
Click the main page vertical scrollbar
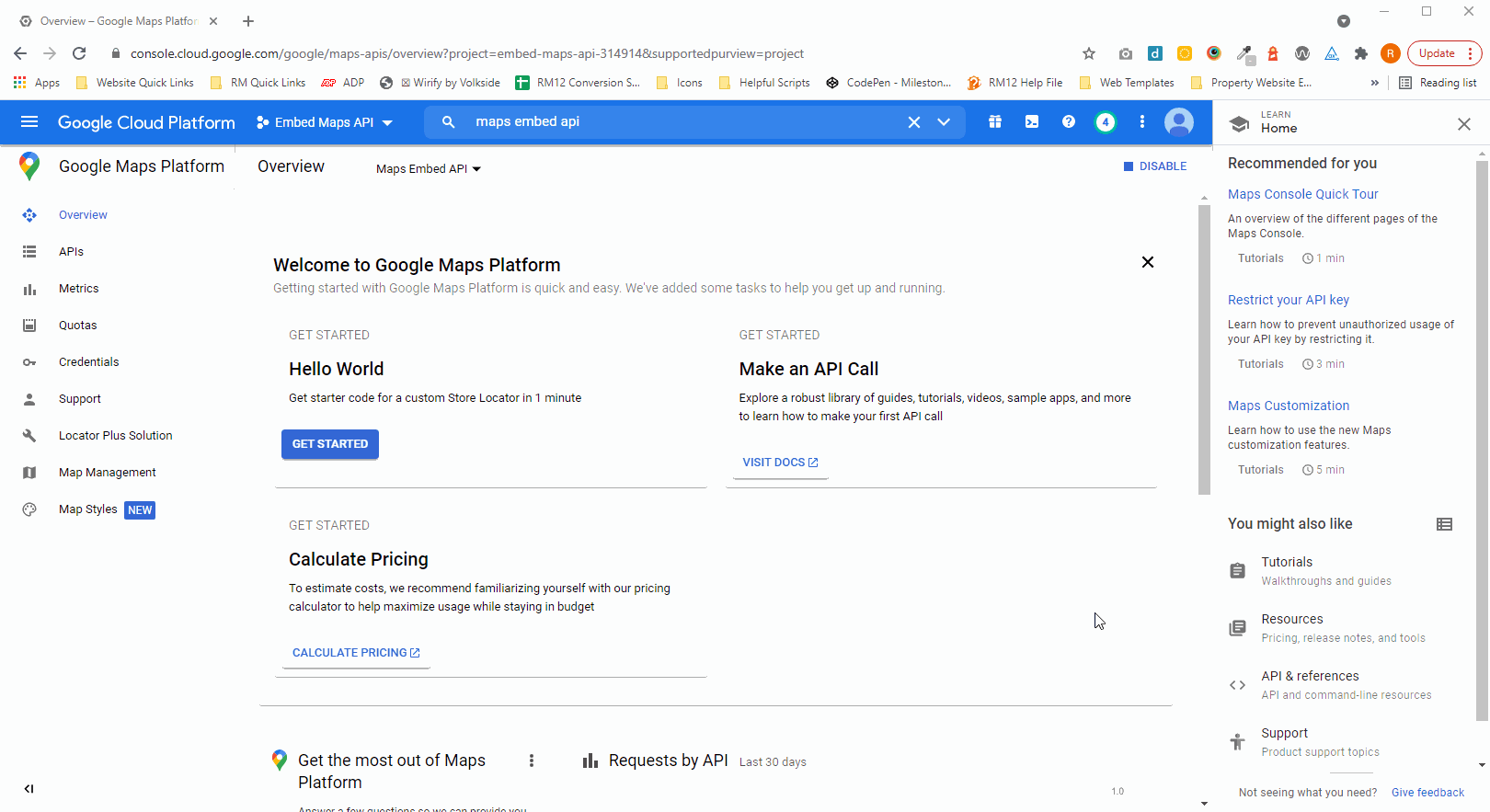(x=1204, y=349)
